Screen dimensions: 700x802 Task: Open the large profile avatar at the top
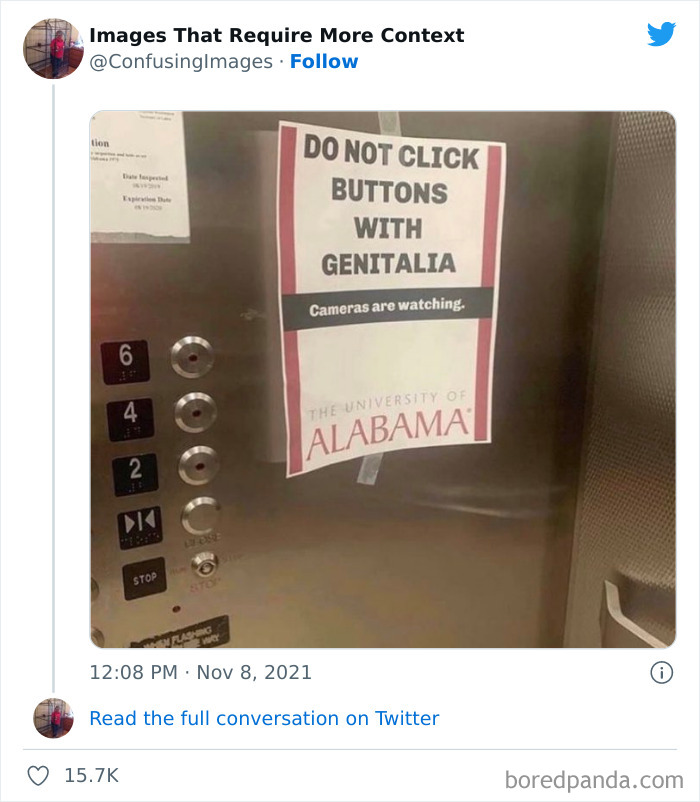pyautogui.click(x=53, y=48)
